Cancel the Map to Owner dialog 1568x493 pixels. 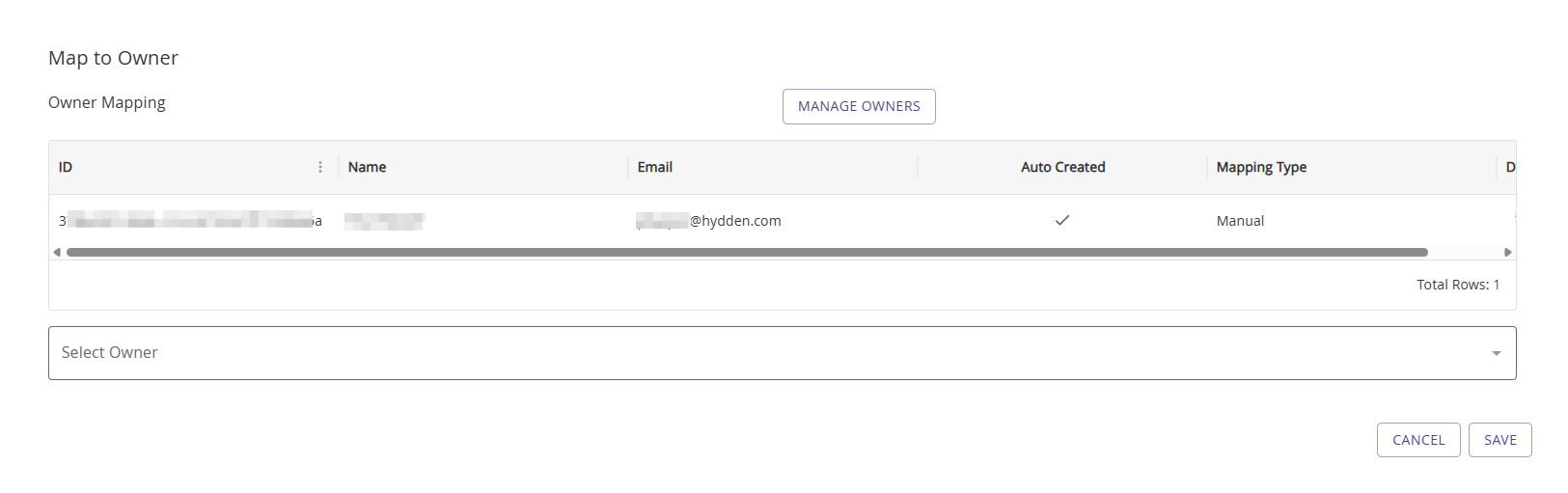(x=1417, y=440)
